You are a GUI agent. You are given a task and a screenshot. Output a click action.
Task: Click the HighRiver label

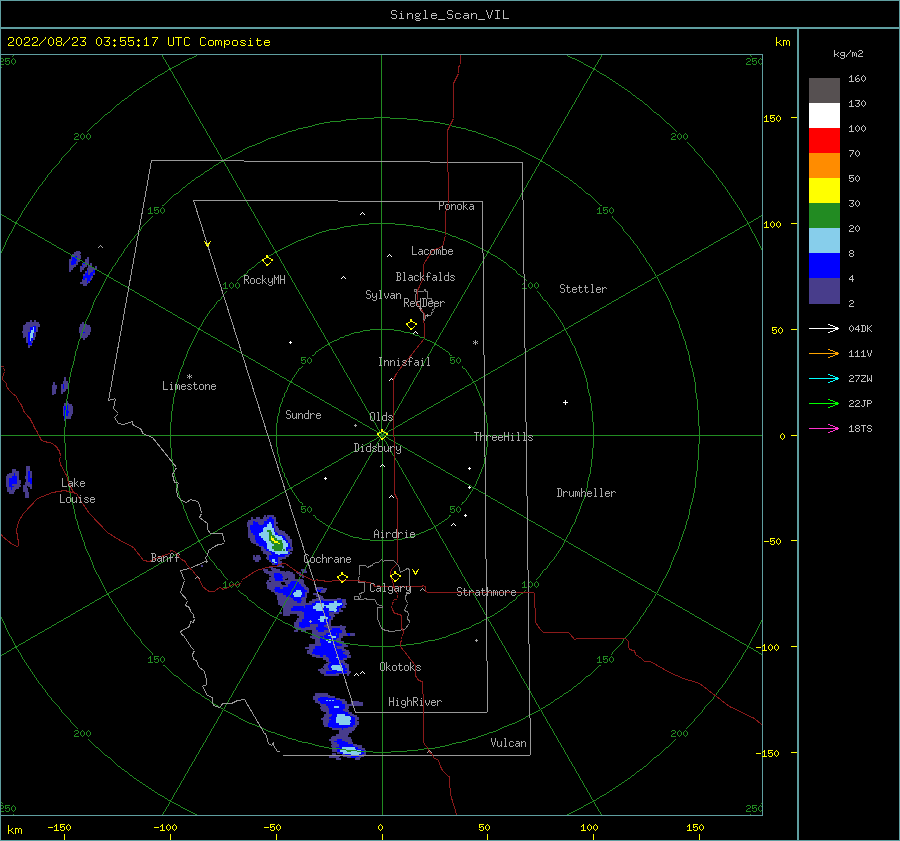(415, 702)
